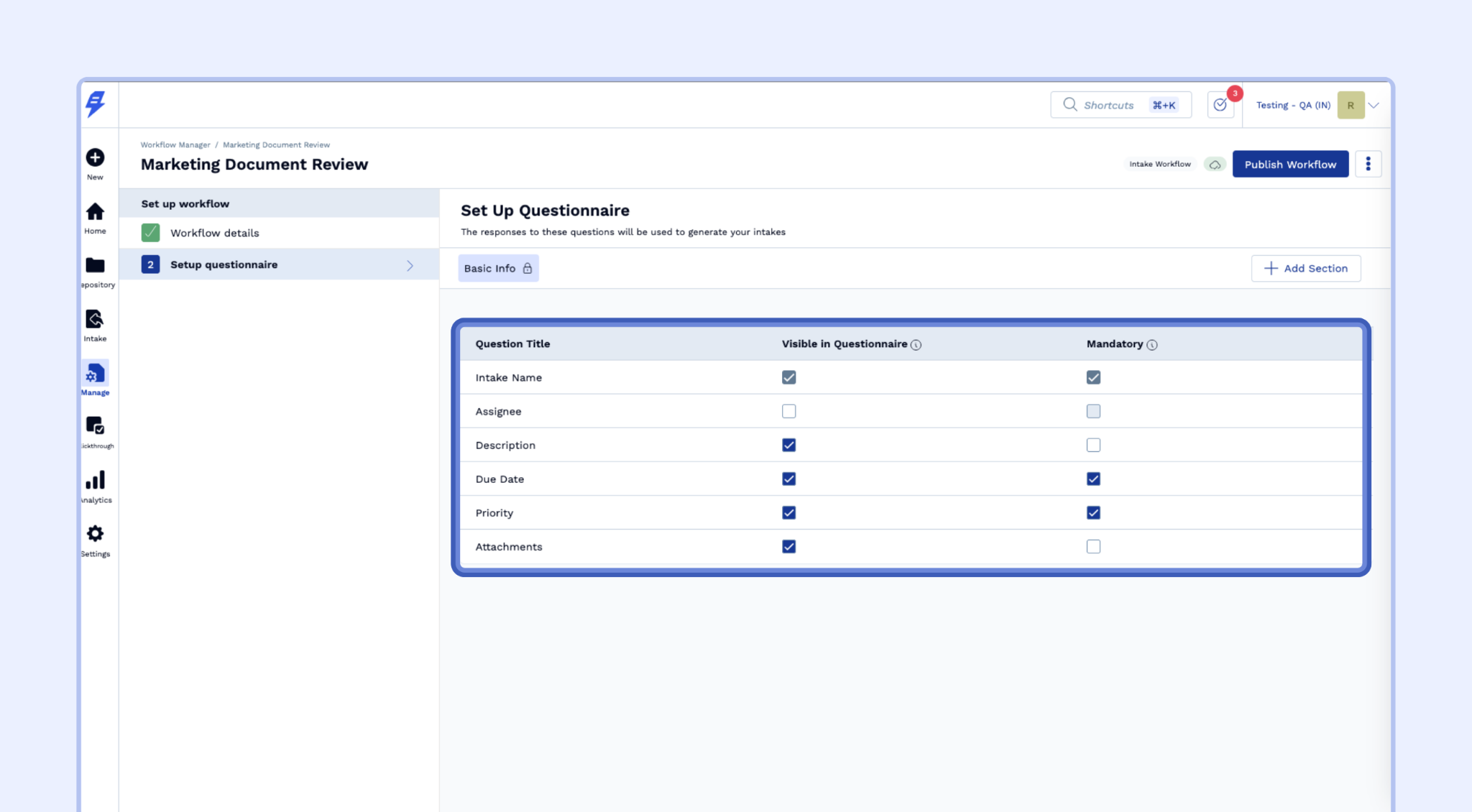Click the Setup questionnaire chevron arrow

click(410, 266)
